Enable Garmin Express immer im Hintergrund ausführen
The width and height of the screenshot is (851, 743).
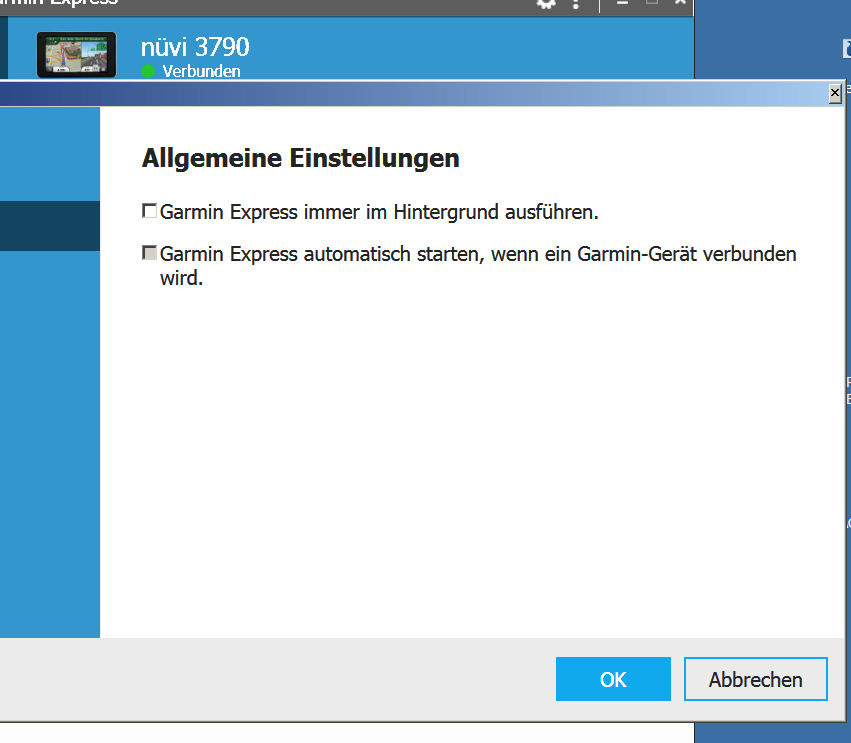(x=149, y=211)
